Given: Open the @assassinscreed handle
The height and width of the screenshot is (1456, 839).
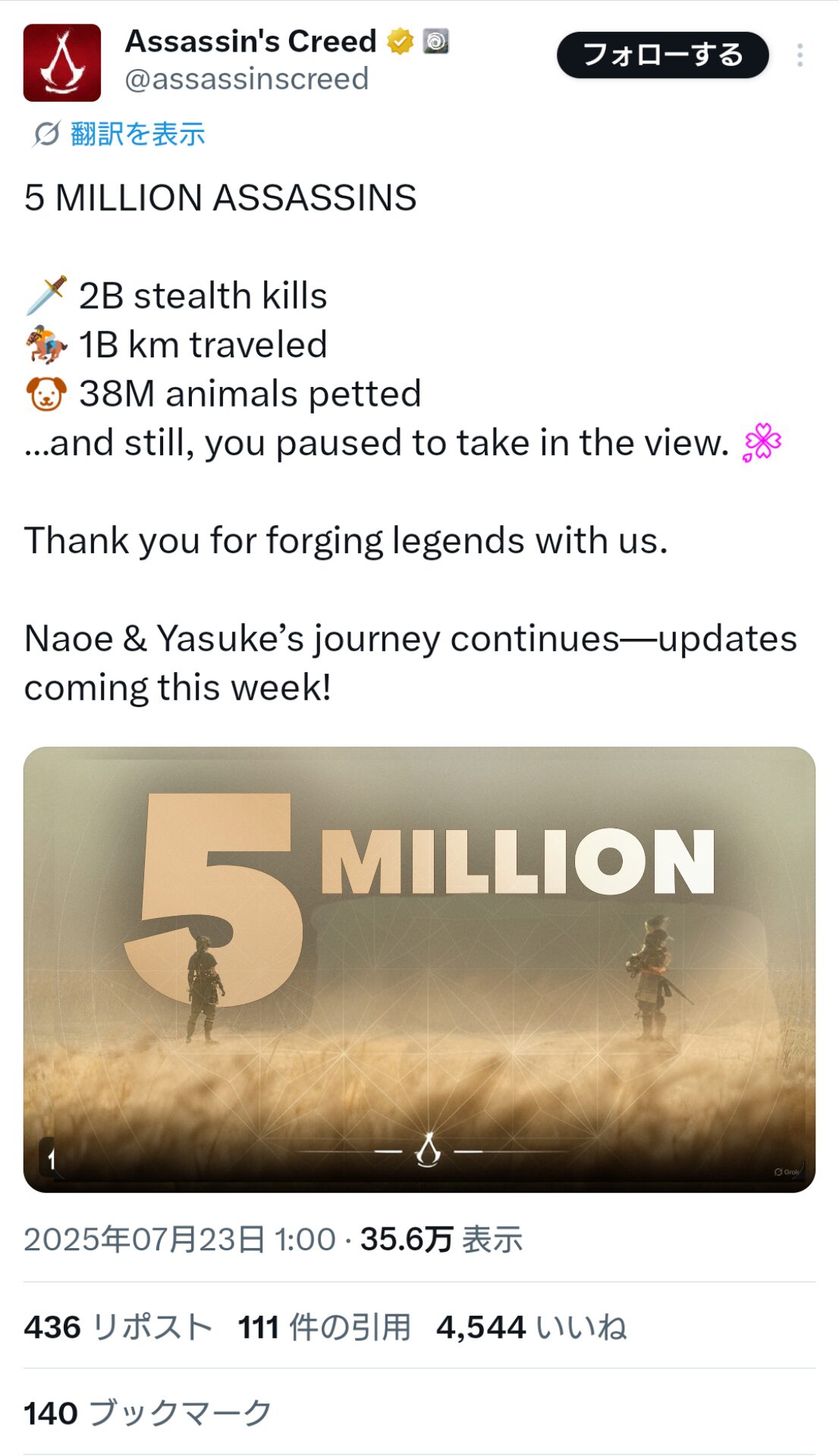Looking at the screenshot, I should coord(247,79).
